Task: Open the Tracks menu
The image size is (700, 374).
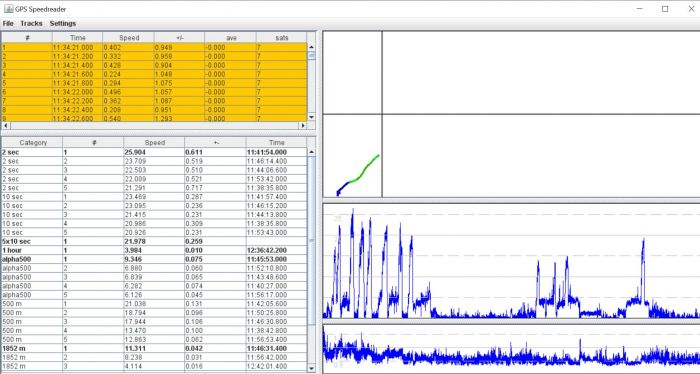Action: point(31,23)
